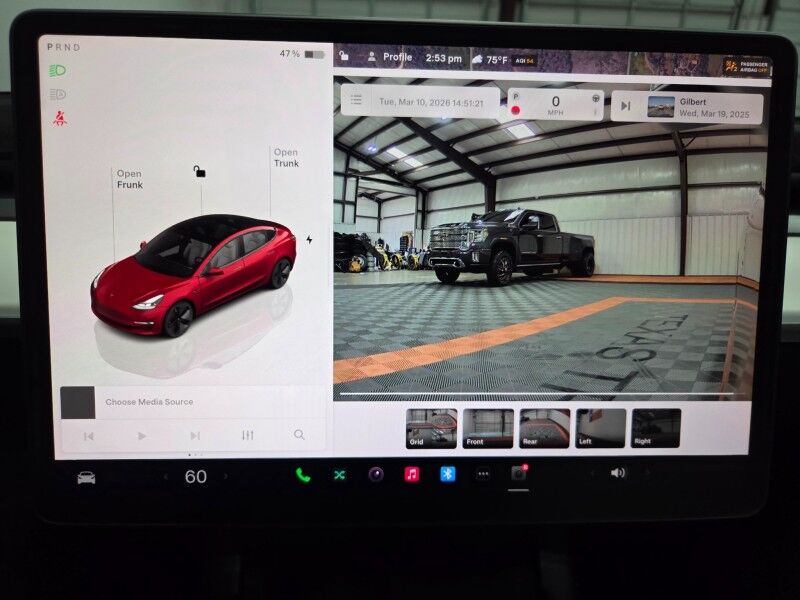Open the Music app icon
The height and width of the screenshot is (600, 800).
tap(411, 474)
